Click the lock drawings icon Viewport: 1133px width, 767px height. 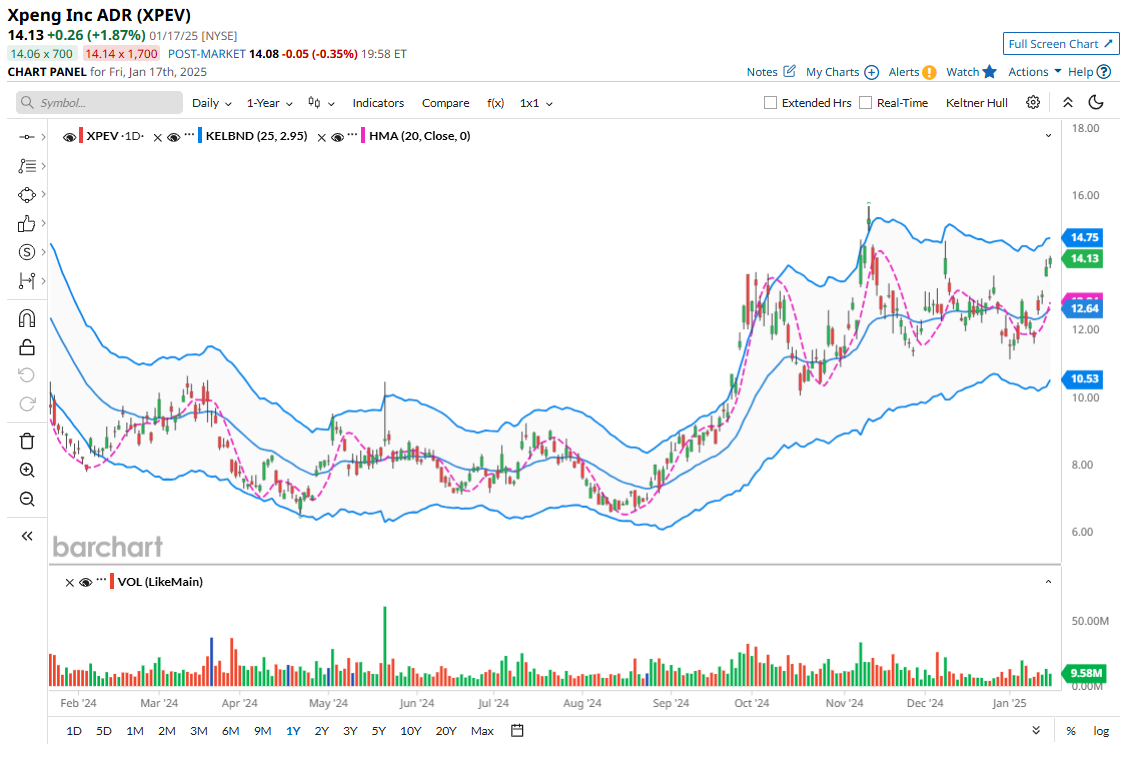(x=27, y=347)
